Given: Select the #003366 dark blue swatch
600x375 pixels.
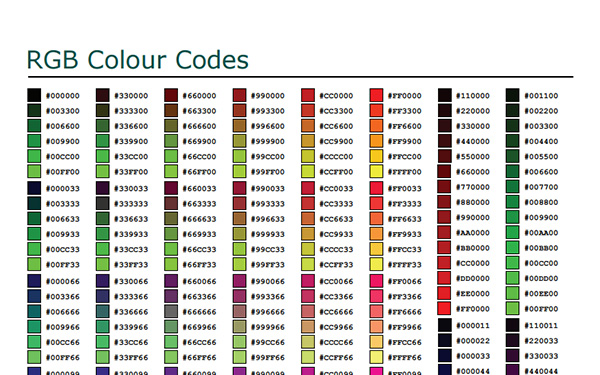Looking at the screenshot, I should [34, 296].
